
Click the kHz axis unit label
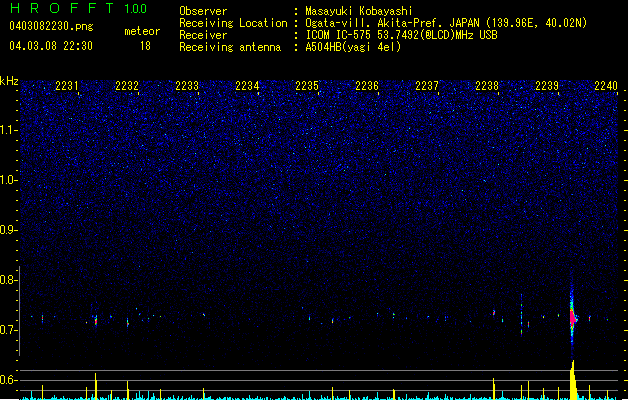[9, 81]
